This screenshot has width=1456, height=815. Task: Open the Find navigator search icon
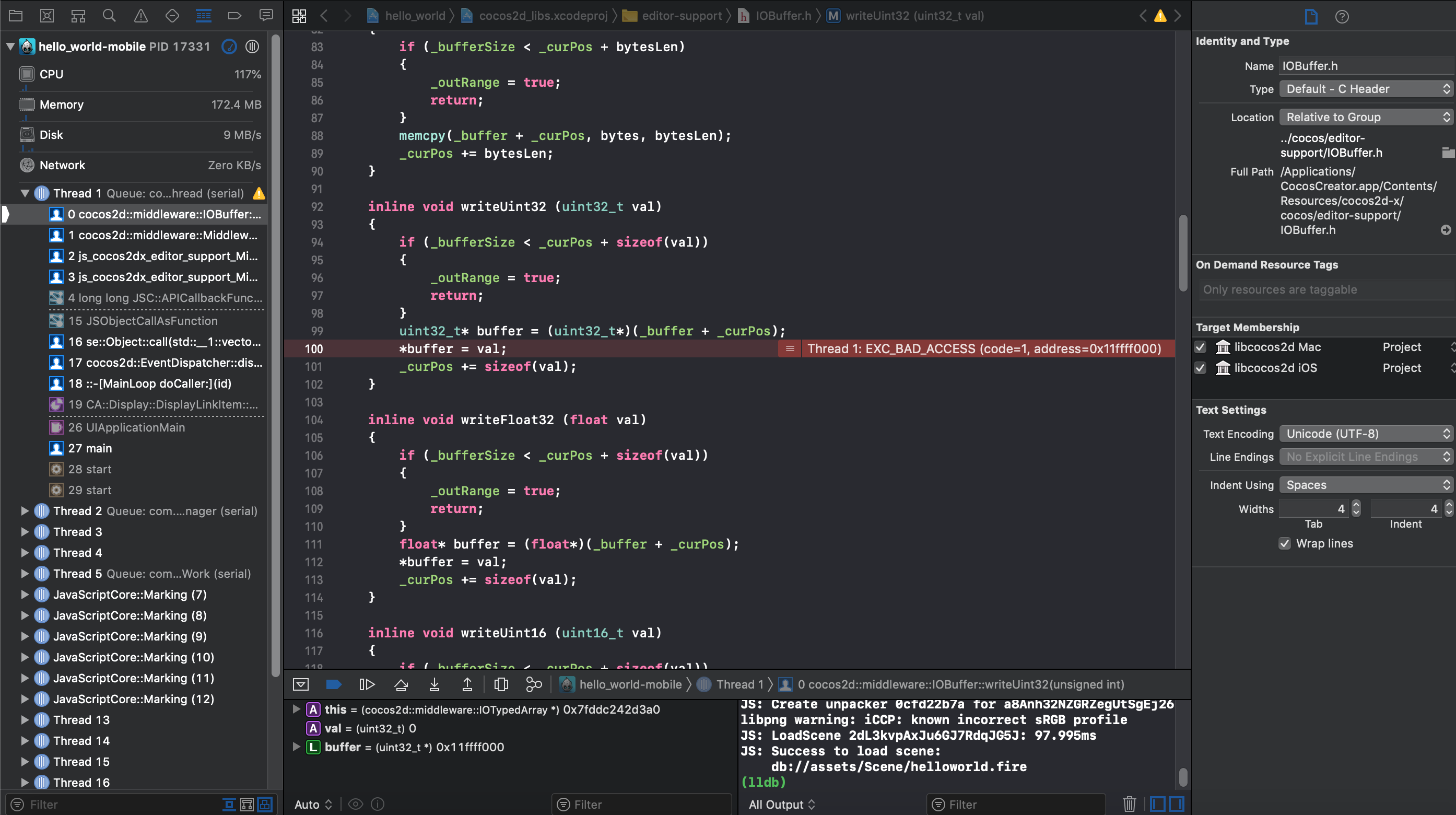click(x=109, y=16)
